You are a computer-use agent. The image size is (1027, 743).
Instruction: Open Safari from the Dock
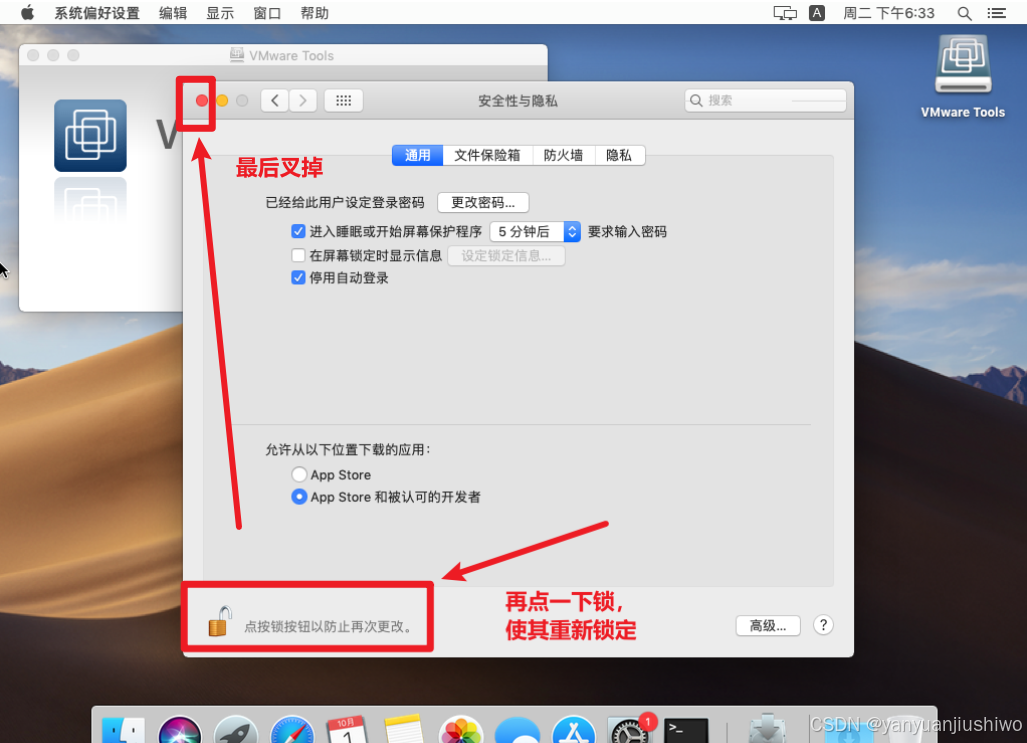[292, 730]
